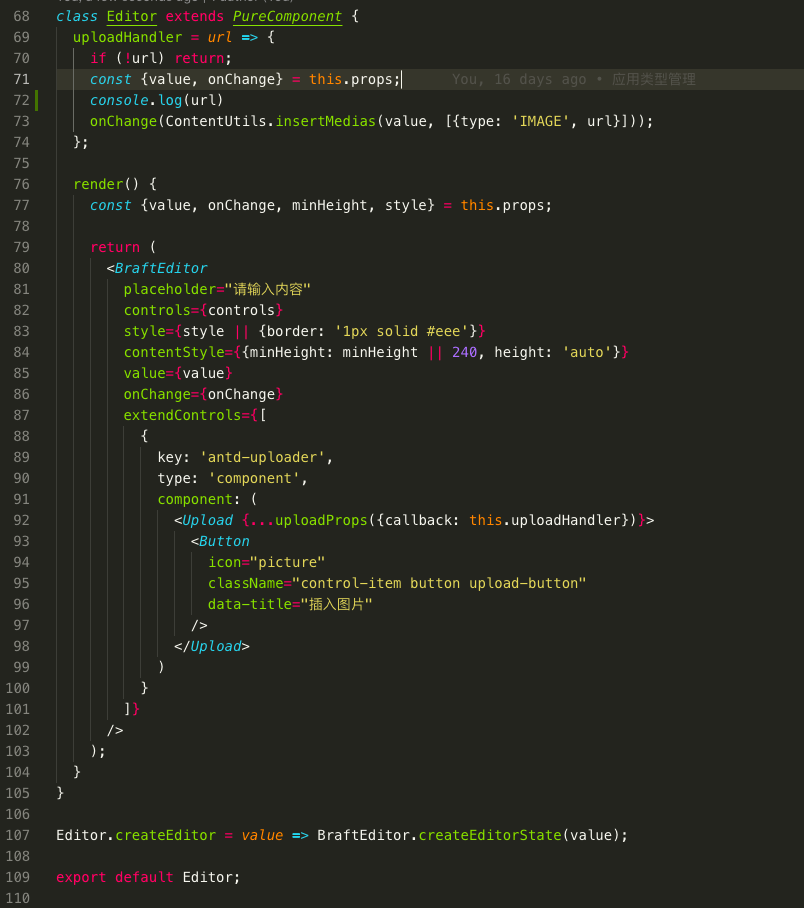This screenshot has width=804, height=908.
Task: Click "uploadHandler" definition on line 69
Action: coord(127,37)
